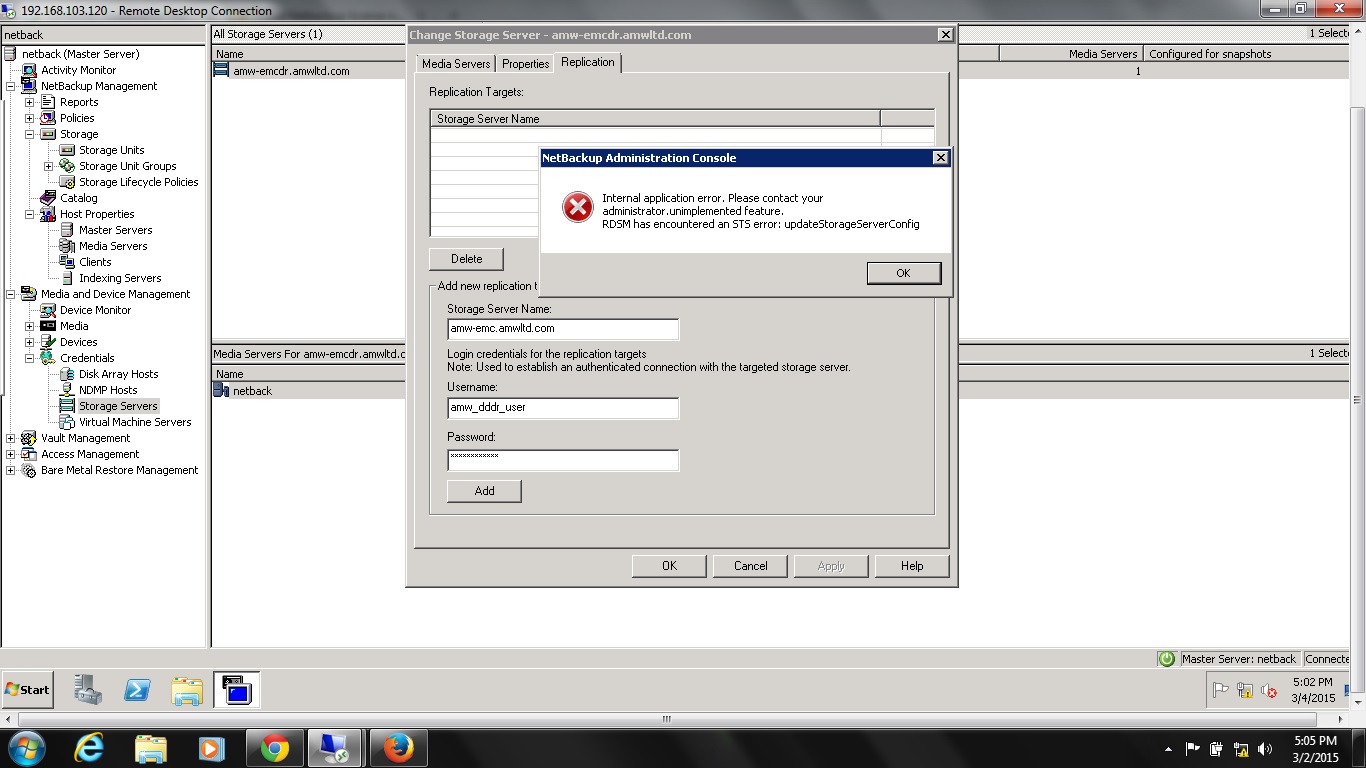
Task: Click the Delete replication target button
Action: point(466,258)
